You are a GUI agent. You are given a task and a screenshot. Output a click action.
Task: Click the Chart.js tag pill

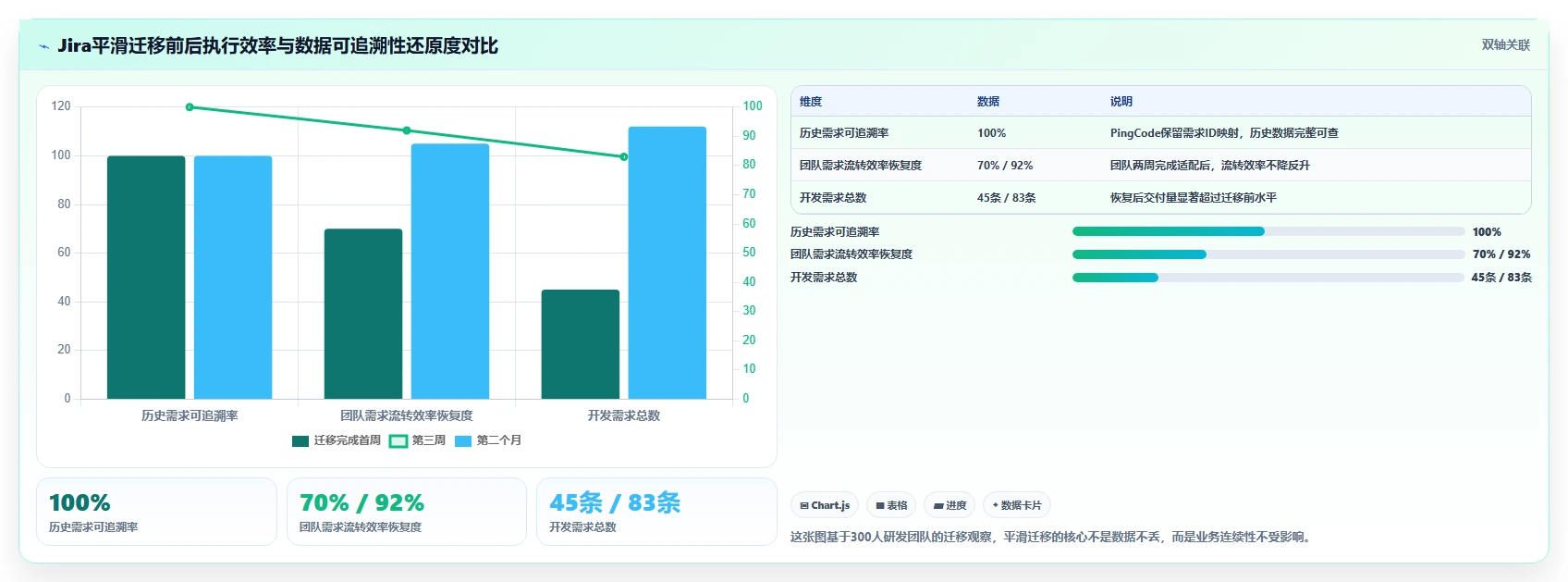click(x=825, y=505)
